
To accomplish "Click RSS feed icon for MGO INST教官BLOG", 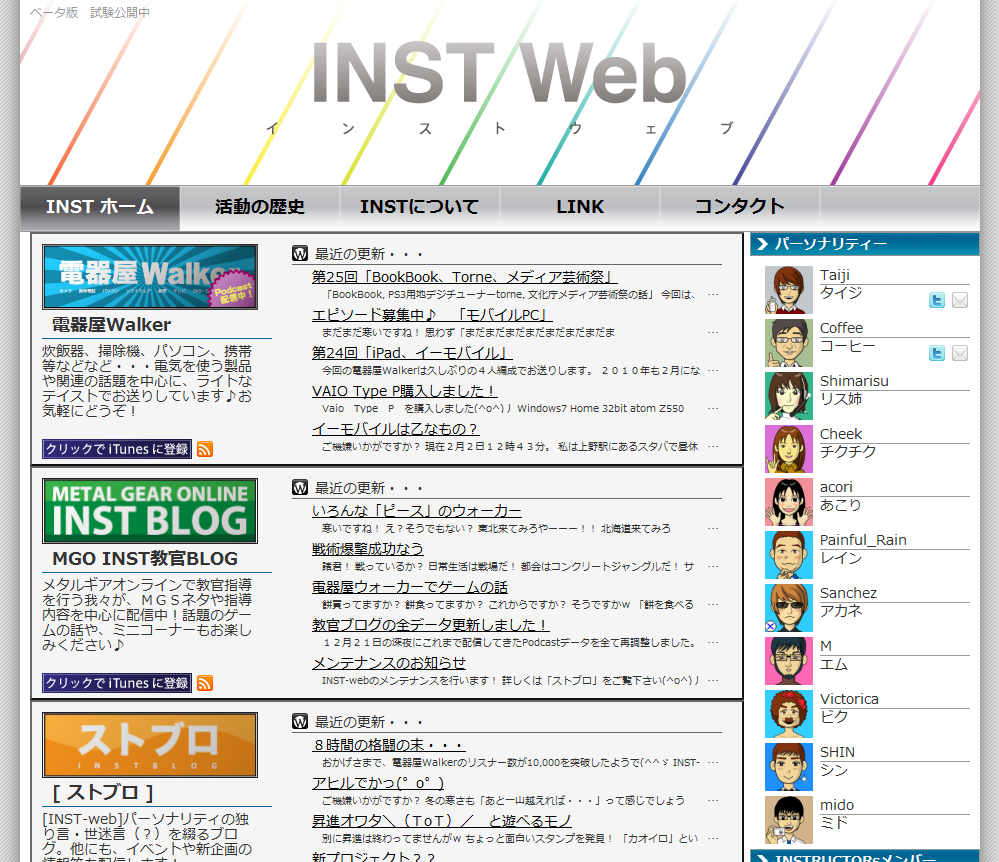I will pos(205,683).
